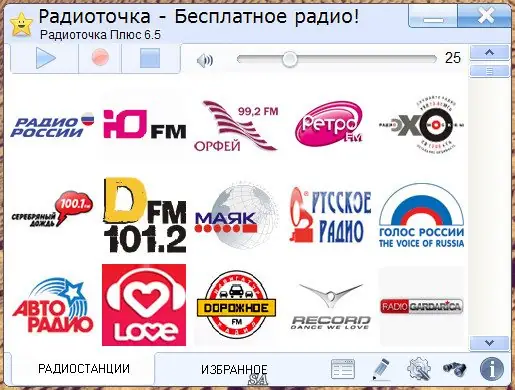Click the red Record button
Image resolution: width=515 pixels, height=390 pixels.
(100, 58)
